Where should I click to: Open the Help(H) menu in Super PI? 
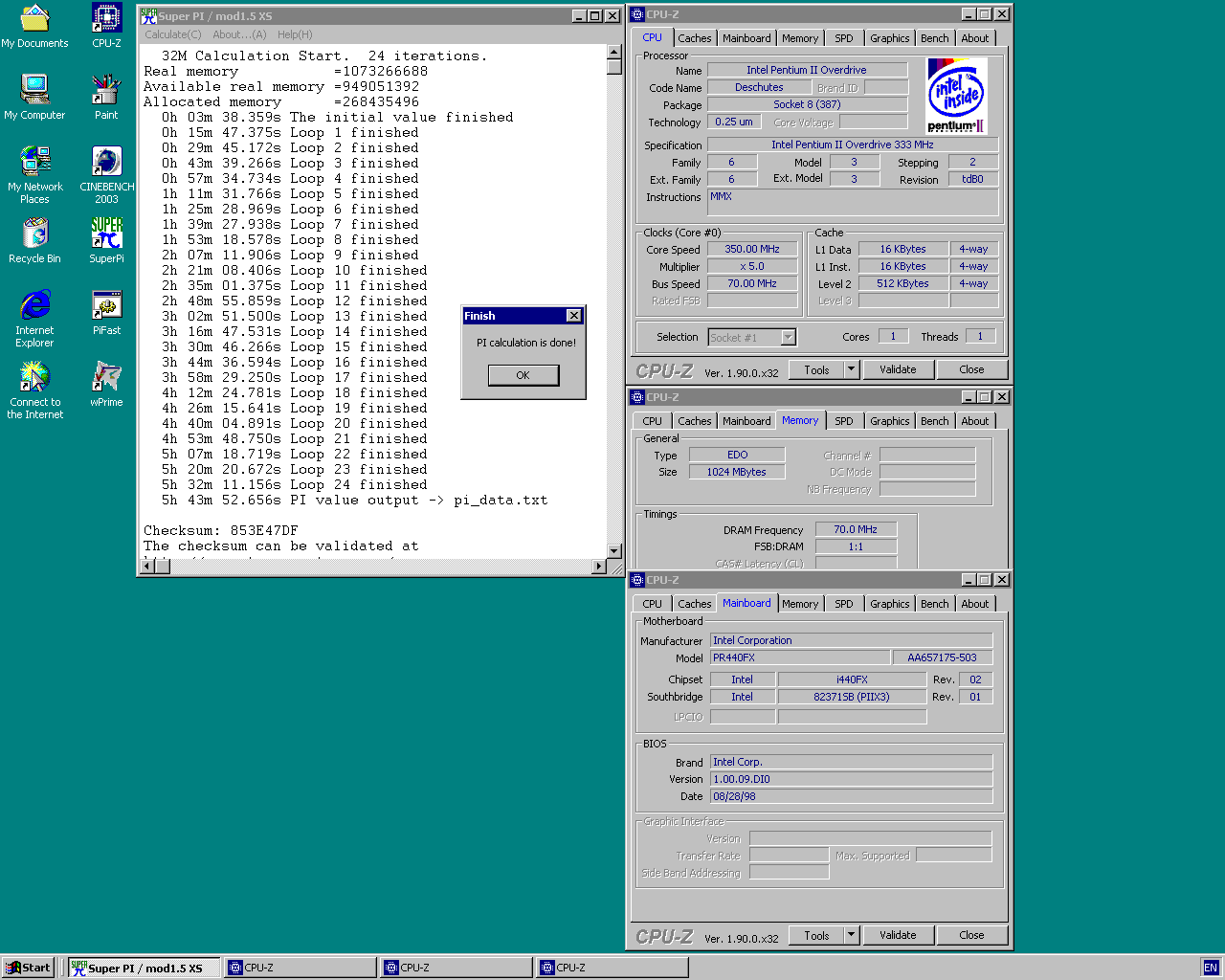295,34
